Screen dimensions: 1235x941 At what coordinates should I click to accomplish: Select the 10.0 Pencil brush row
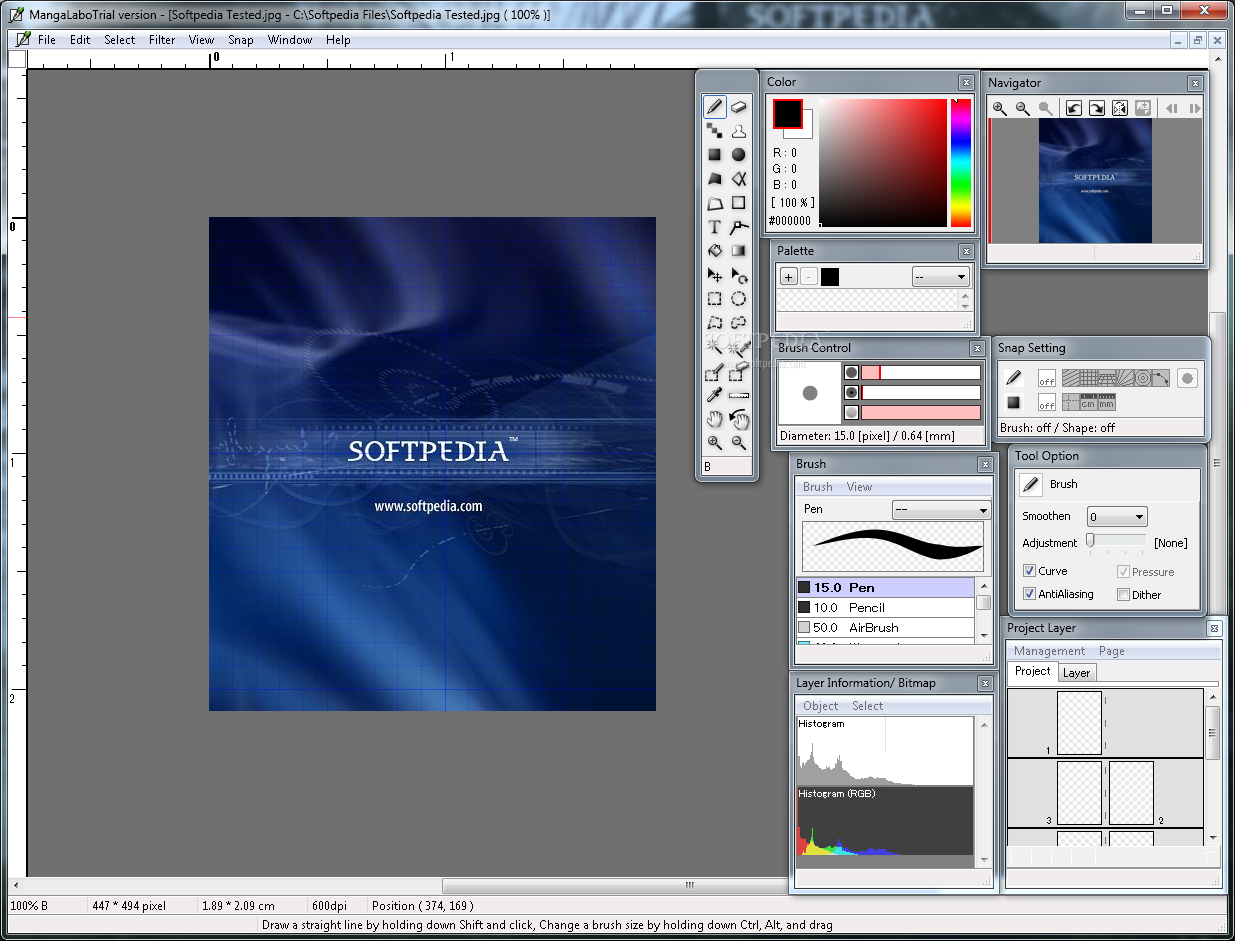[x=885, y=607]
